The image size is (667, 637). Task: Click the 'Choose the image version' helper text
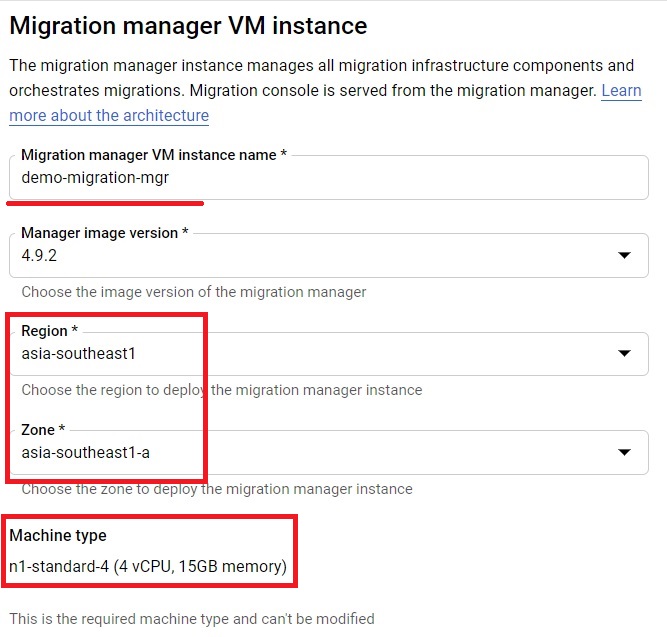[194, 292]
